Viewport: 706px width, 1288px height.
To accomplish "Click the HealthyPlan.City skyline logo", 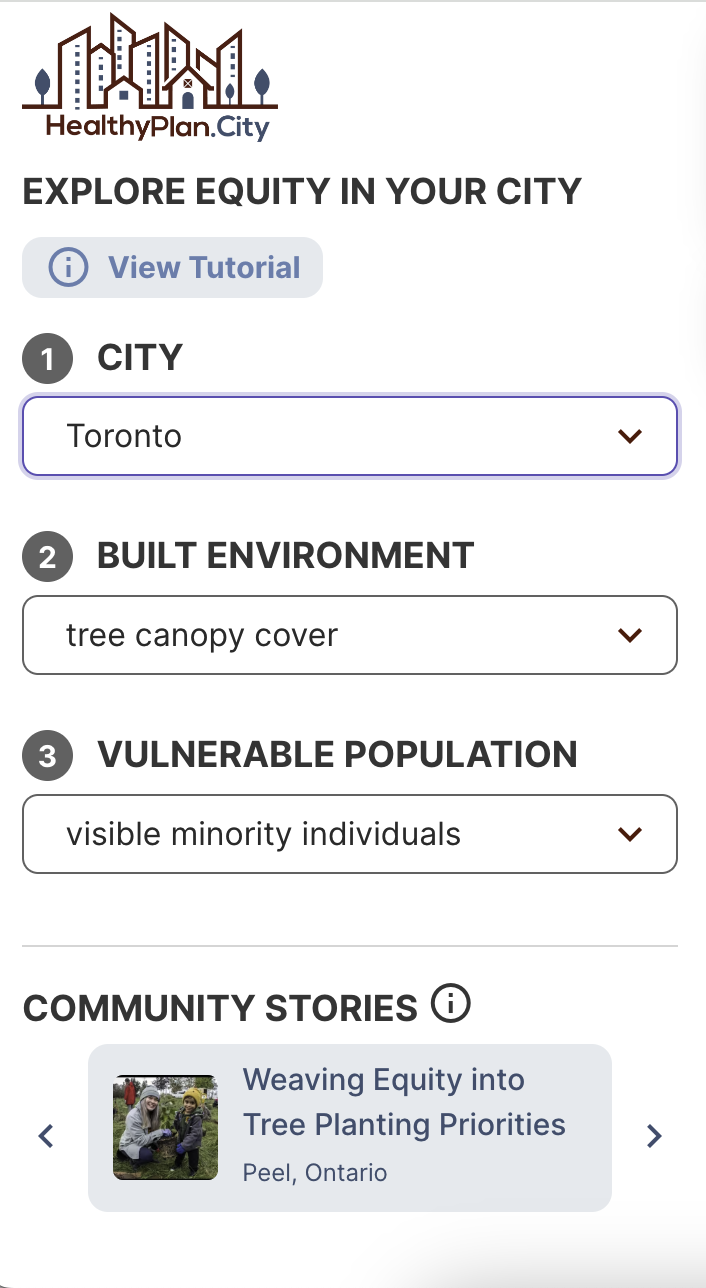I will 150,77.
